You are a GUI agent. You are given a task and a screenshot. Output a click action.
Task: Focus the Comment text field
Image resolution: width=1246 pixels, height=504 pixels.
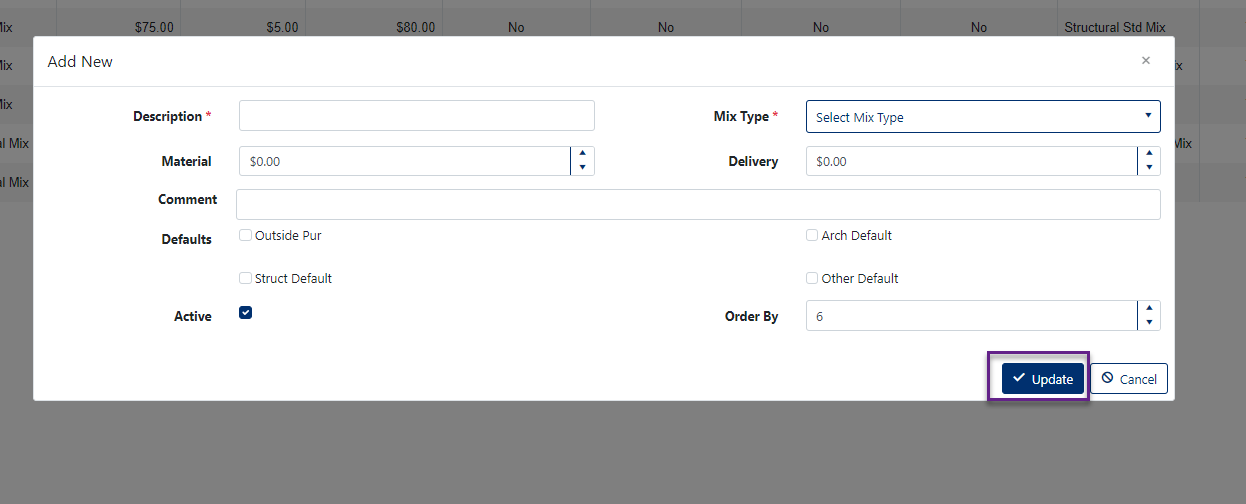(x=698, y=204)
